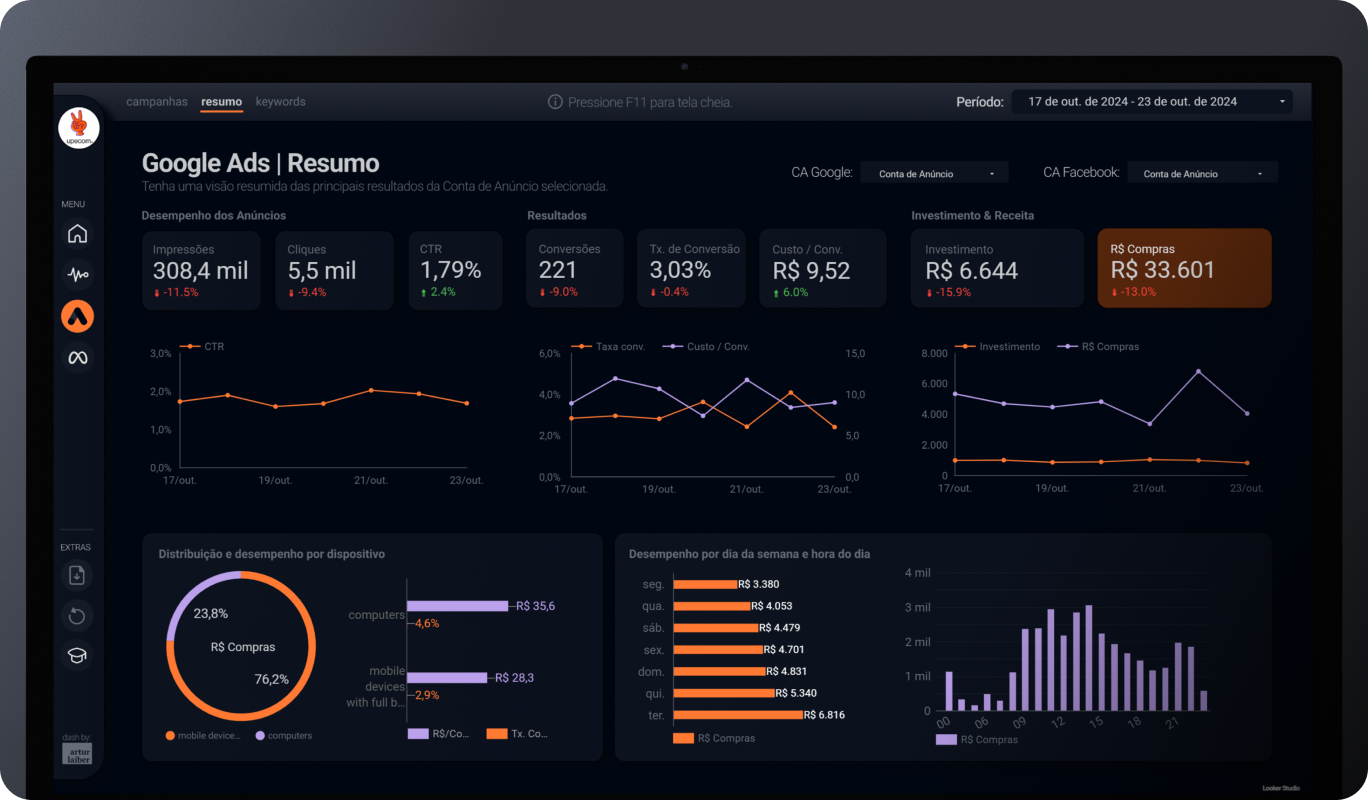Image resolution: width=1368 pixels, height=800 pixels.
Task: Click the Custo / Conv. R$ 9,52 card
Action: [x=822, y=268]
